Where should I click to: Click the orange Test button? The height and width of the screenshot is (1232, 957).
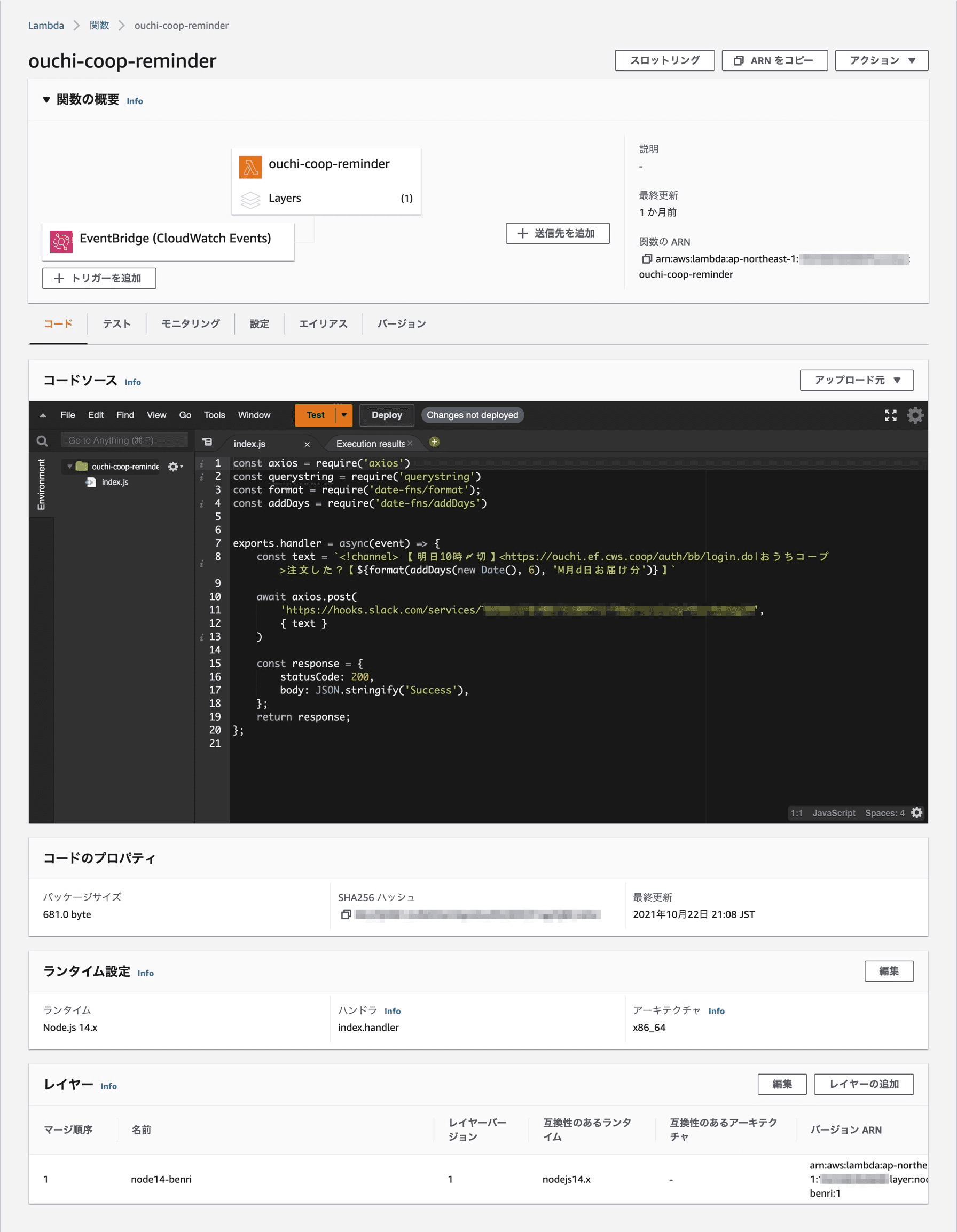[316, 415]
